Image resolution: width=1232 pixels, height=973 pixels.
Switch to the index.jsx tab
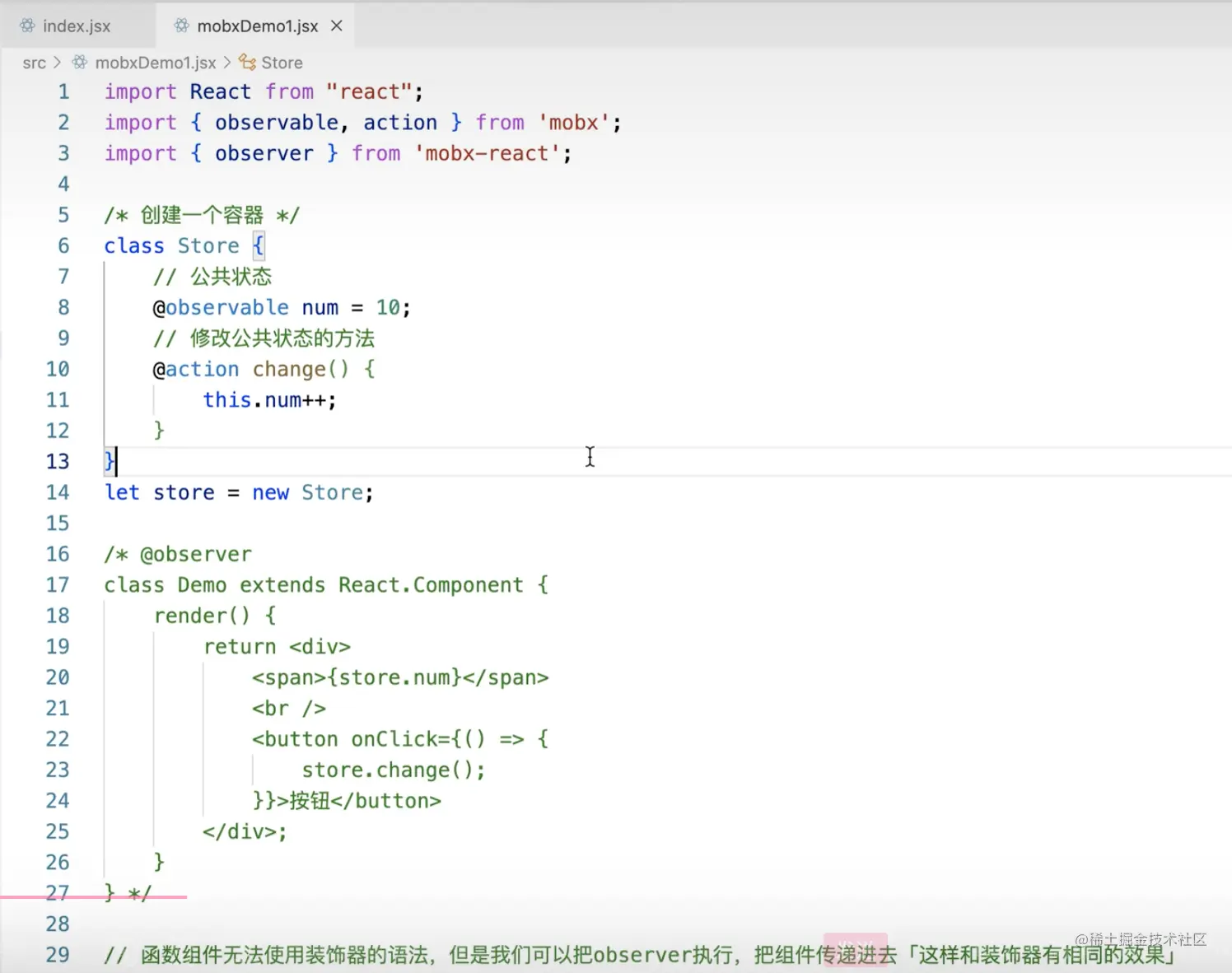coord(77,26)
